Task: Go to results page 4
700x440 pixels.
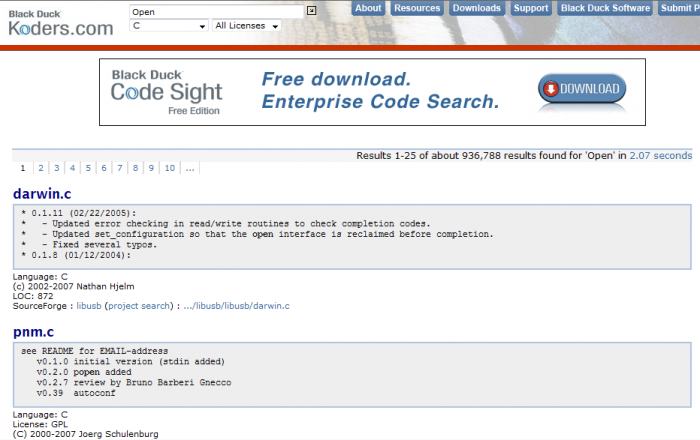Action: coord(72,168)
